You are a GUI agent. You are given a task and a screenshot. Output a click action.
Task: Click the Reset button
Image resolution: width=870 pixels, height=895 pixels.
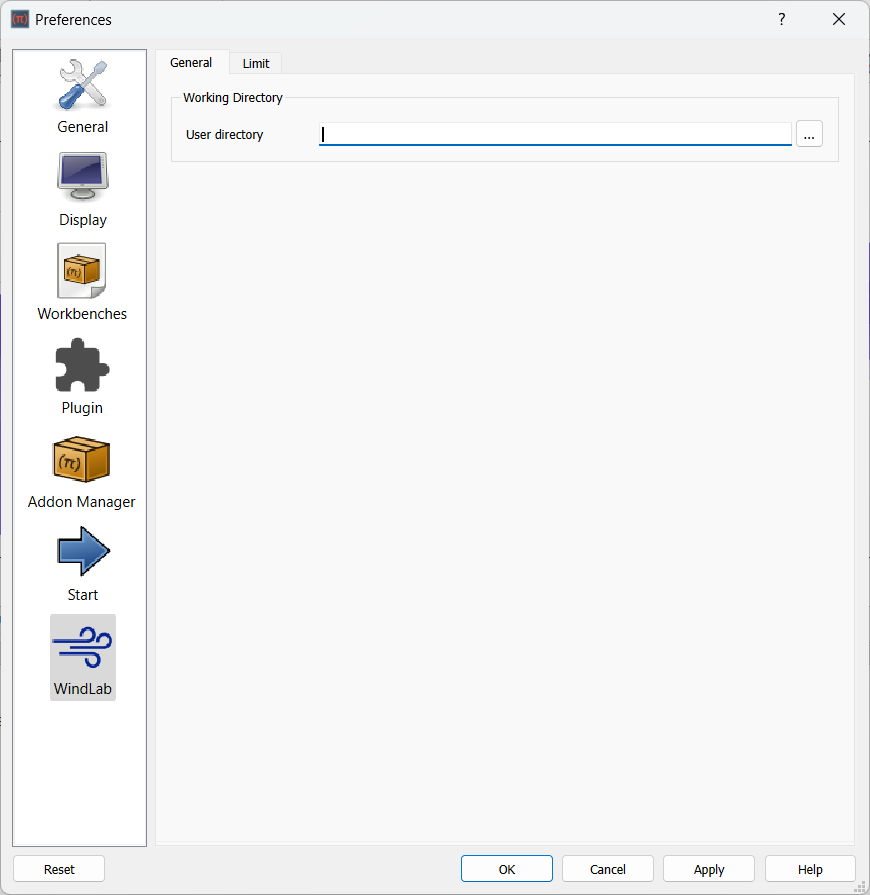(59, 868)
